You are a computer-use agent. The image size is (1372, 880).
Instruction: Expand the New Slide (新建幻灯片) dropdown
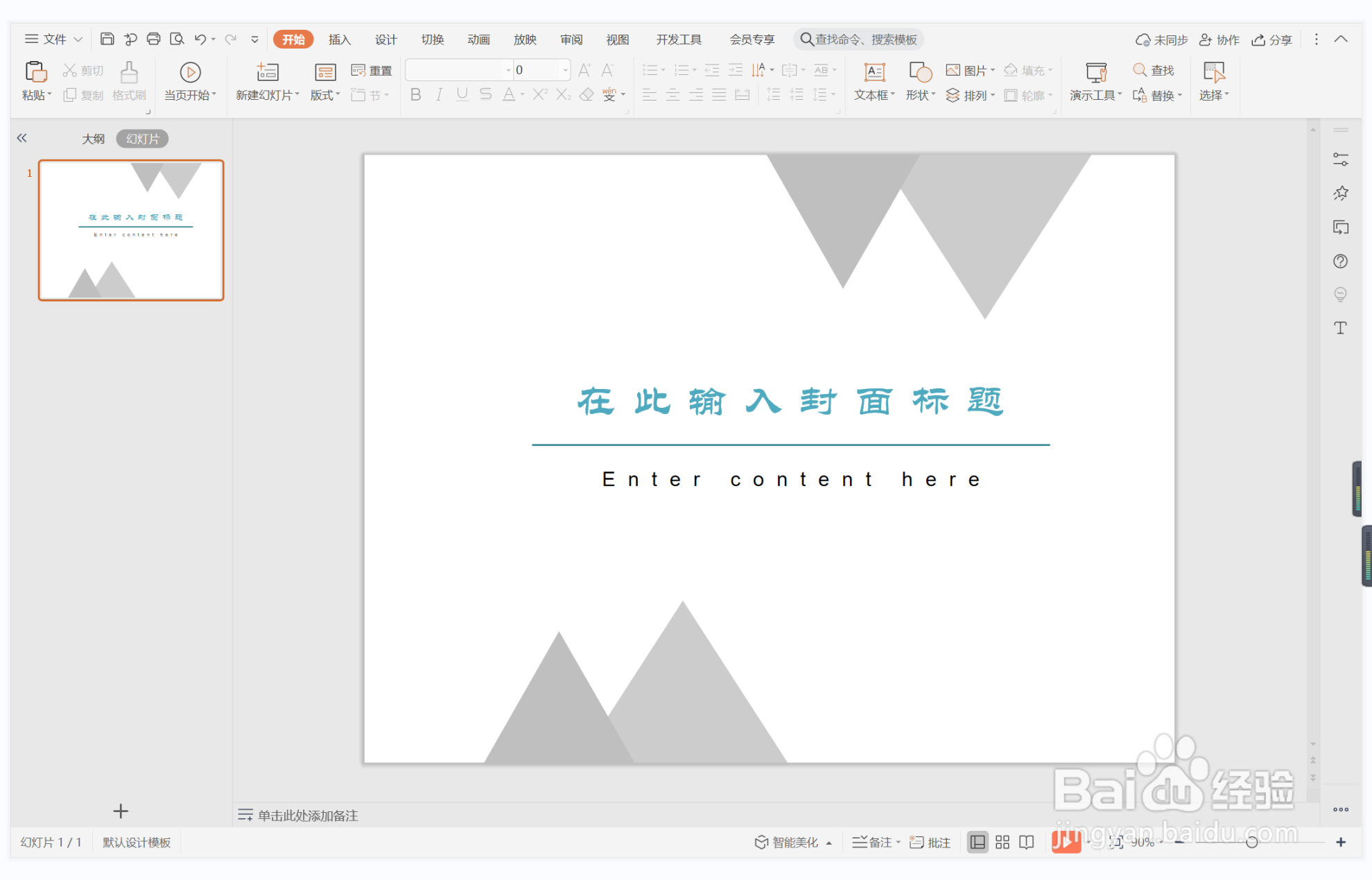[x=297, y=95]
